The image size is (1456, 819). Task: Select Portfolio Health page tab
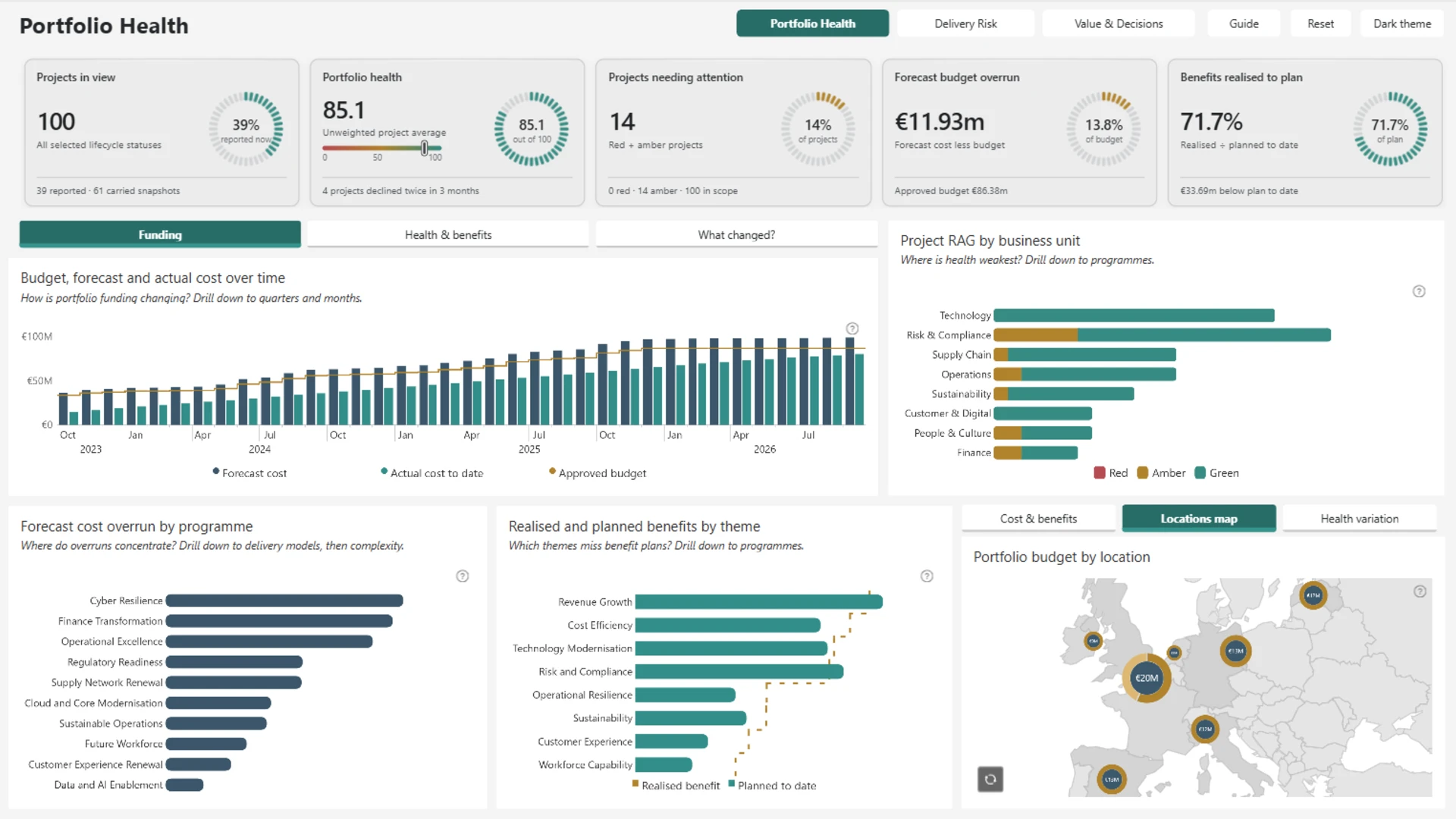812,24
